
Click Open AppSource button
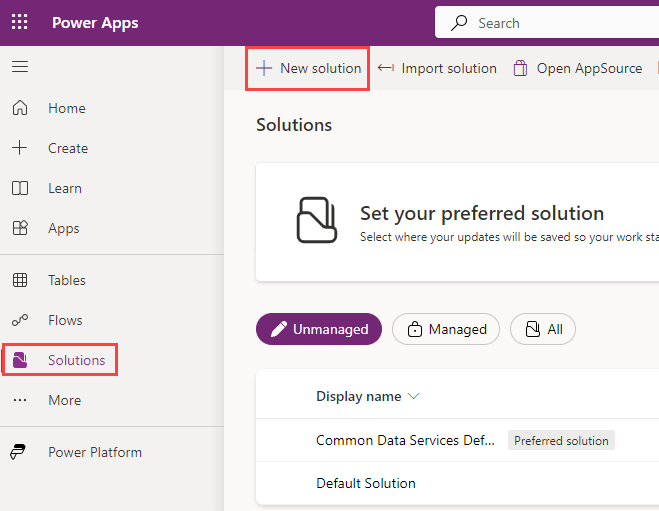(x=577, y=68)
